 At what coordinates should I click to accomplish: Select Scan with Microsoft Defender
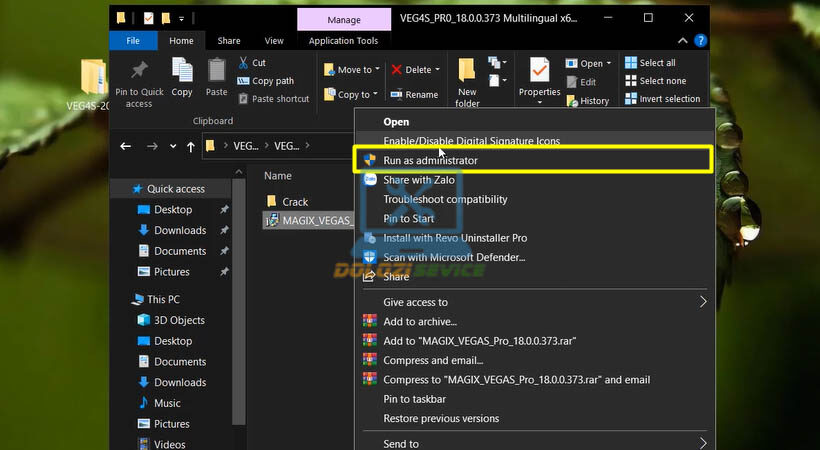(x=453, y=257)
